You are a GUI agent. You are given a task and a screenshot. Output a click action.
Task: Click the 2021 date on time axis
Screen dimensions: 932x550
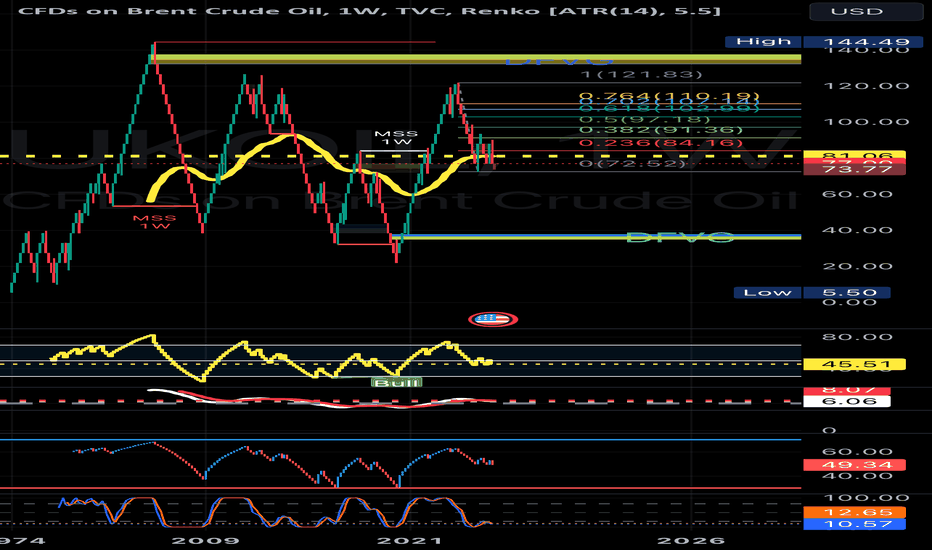point(410,540)
